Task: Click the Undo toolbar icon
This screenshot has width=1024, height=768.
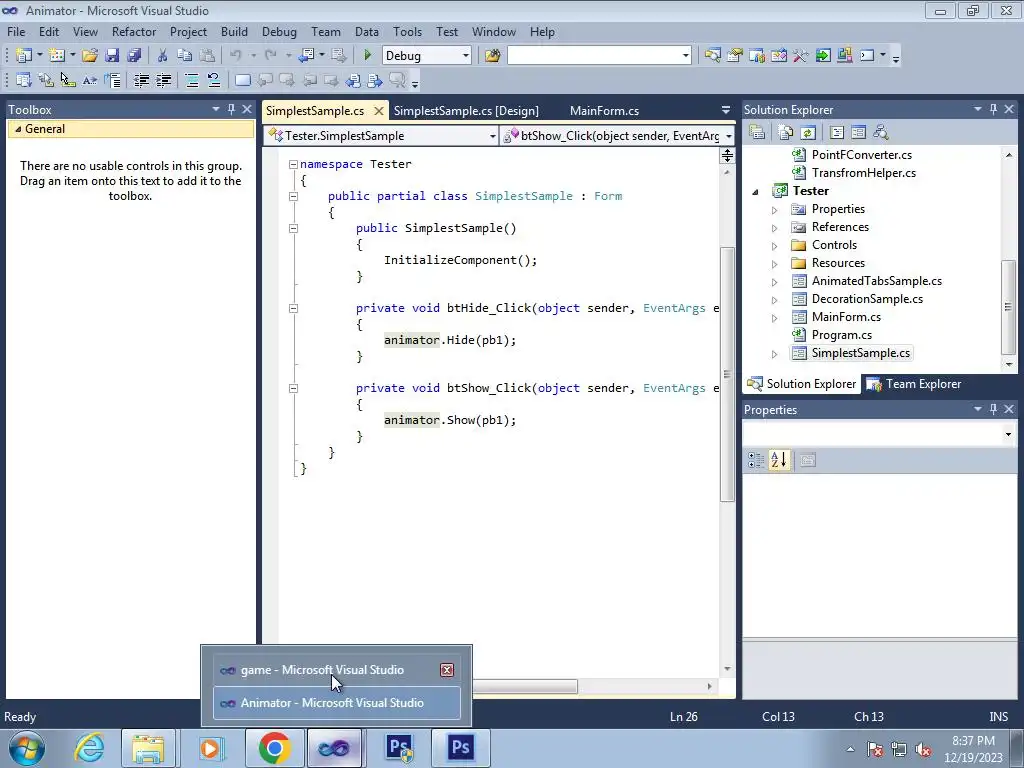Action: tap(236, 56)
